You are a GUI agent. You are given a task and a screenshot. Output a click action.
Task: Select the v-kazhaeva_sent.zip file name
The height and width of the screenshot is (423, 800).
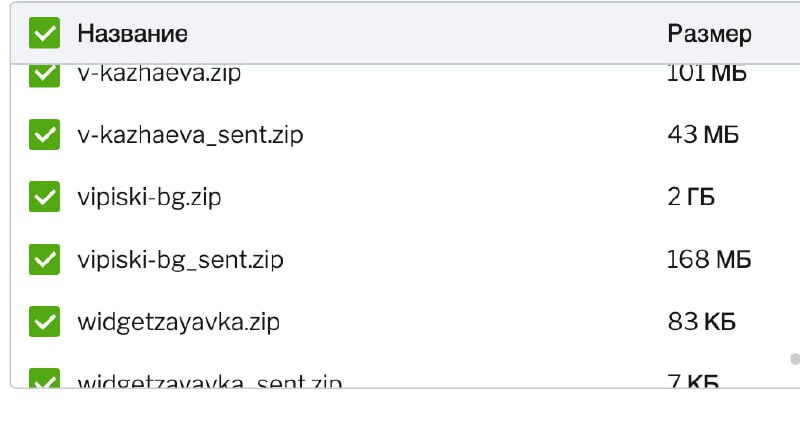(x=190, y=135)
